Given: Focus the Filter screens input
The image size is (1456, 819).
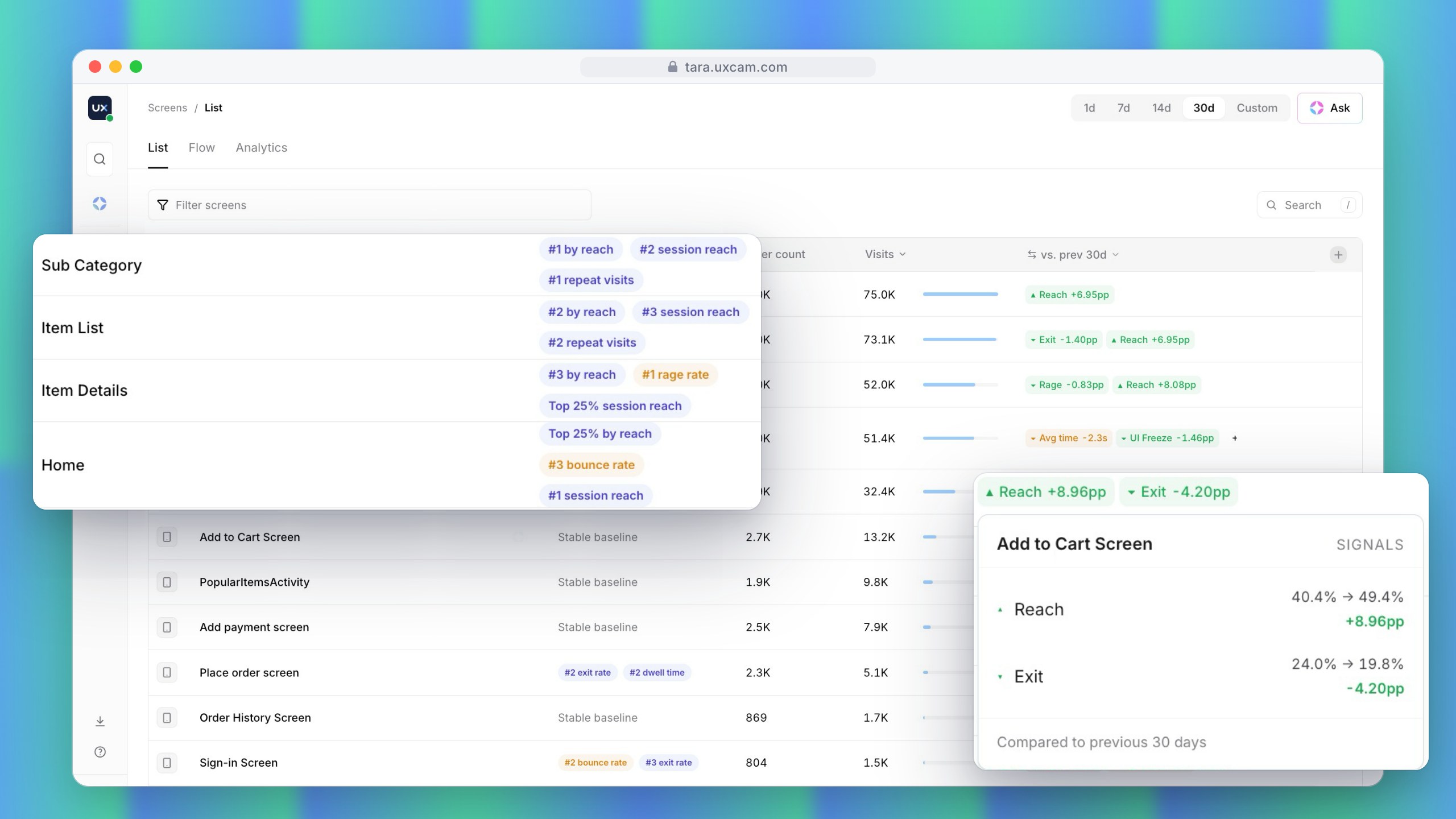Looking at the screenshot, I should click(370, 205).
